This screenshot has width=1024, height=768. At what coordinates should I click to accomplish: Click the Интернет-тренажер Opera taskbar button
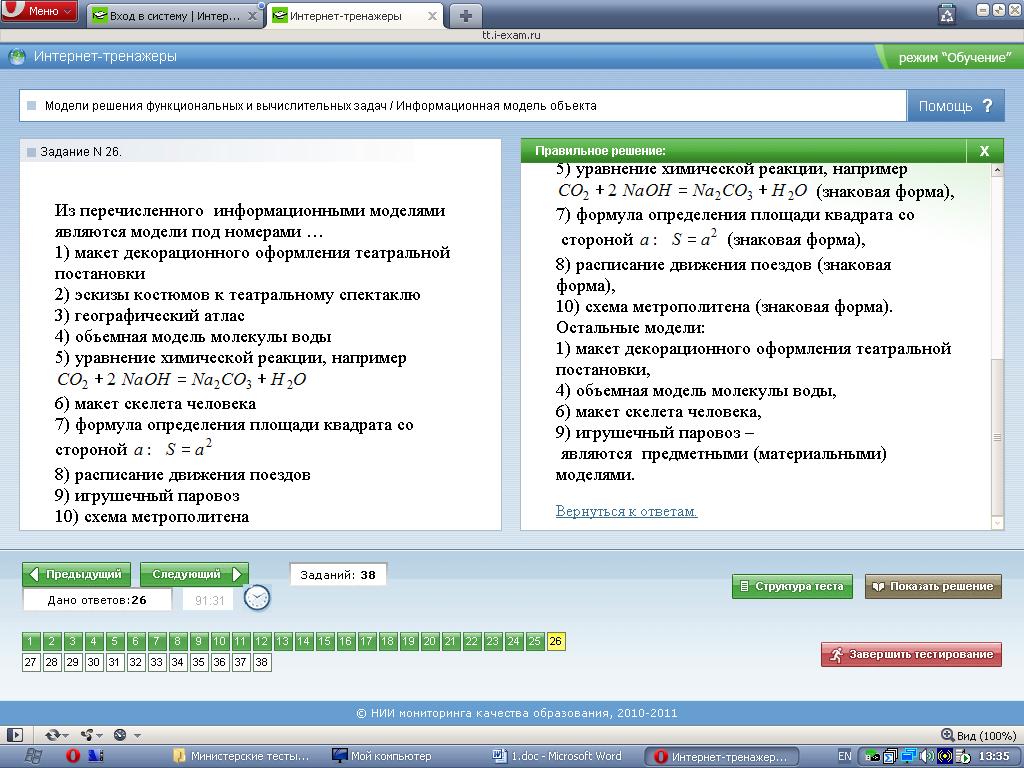(722, 756)
